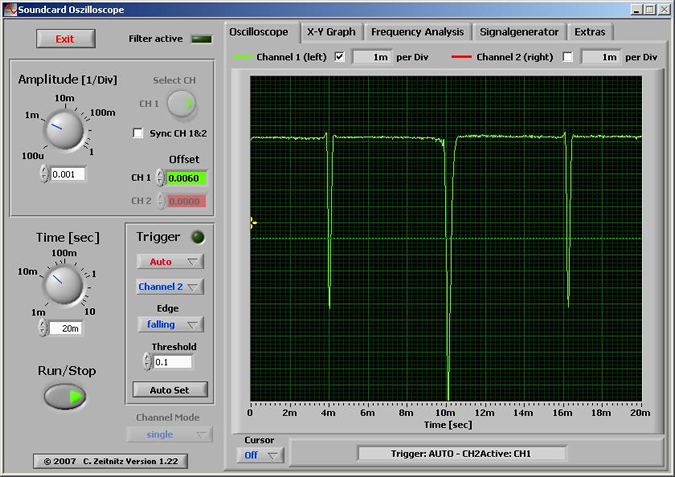The image size is (675, 477).
Task: Click the Time knob dial
Action: coord(63,286)
